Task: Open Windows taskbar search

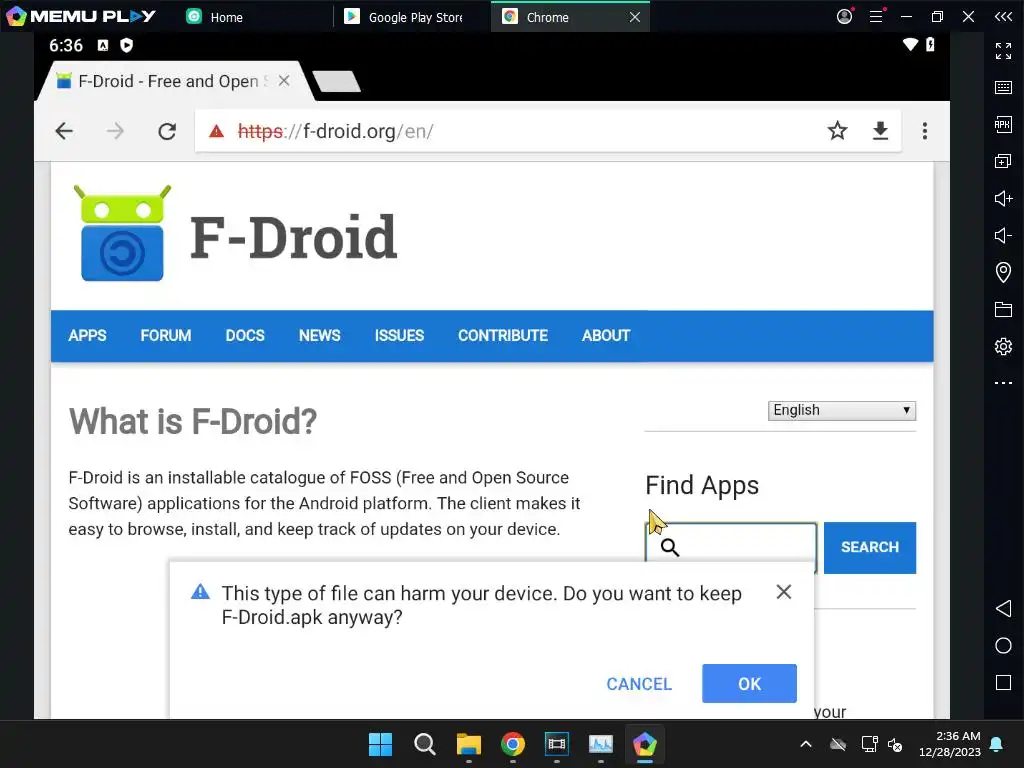Action: point(424,744)
